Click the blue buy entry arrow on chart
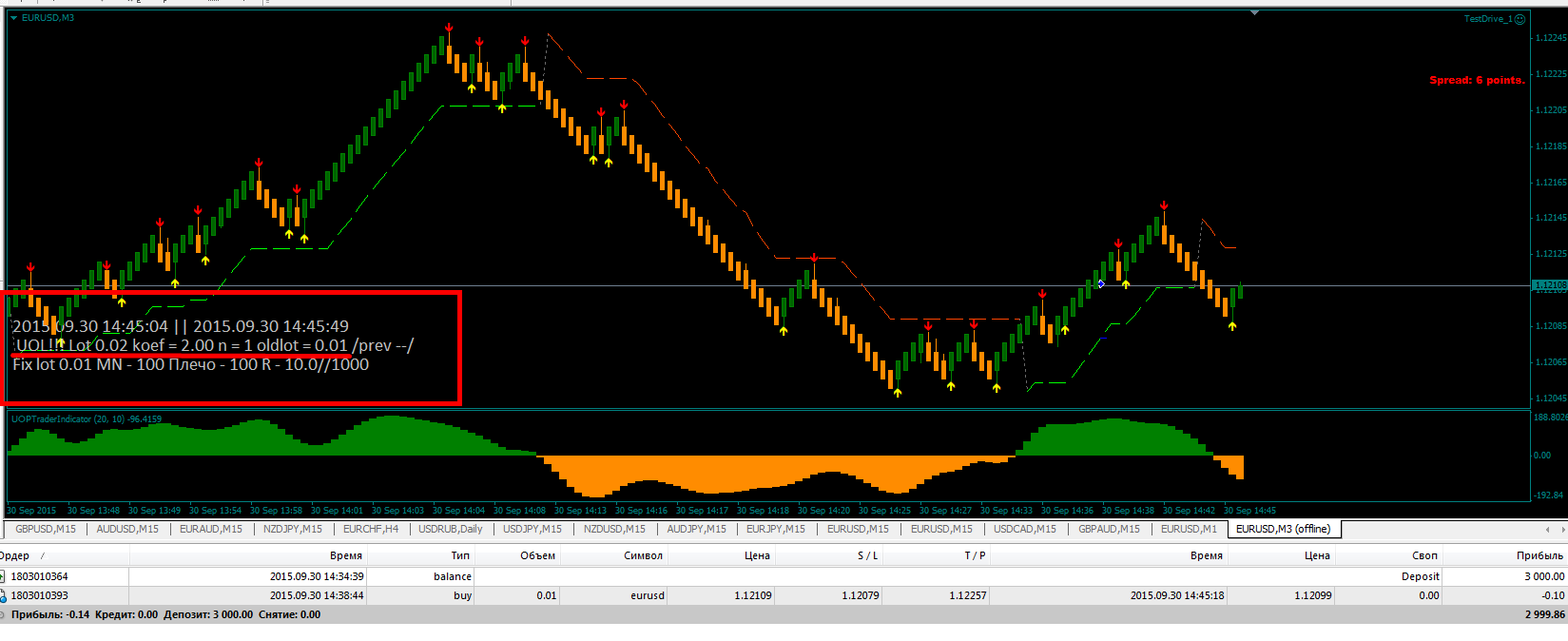This screenshot has width=1568, height=641. point(1101,283)
